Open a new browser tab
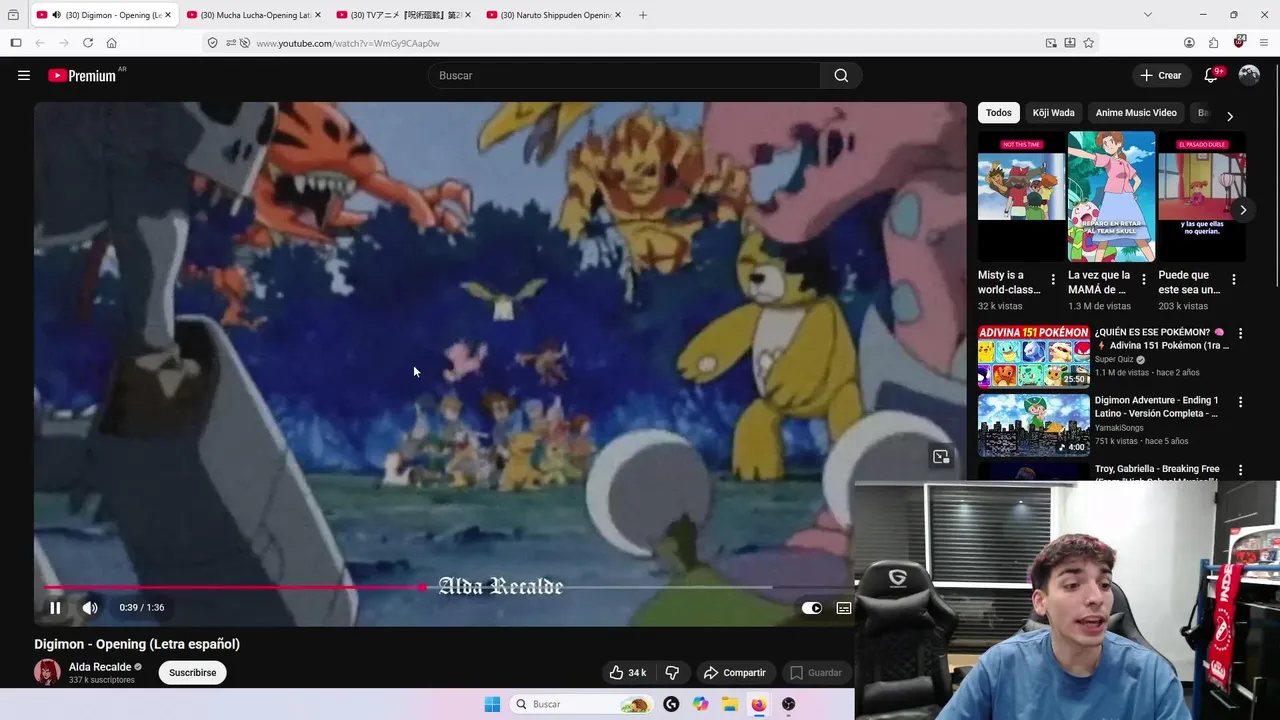1280x720 pixels. coord(643,15)
